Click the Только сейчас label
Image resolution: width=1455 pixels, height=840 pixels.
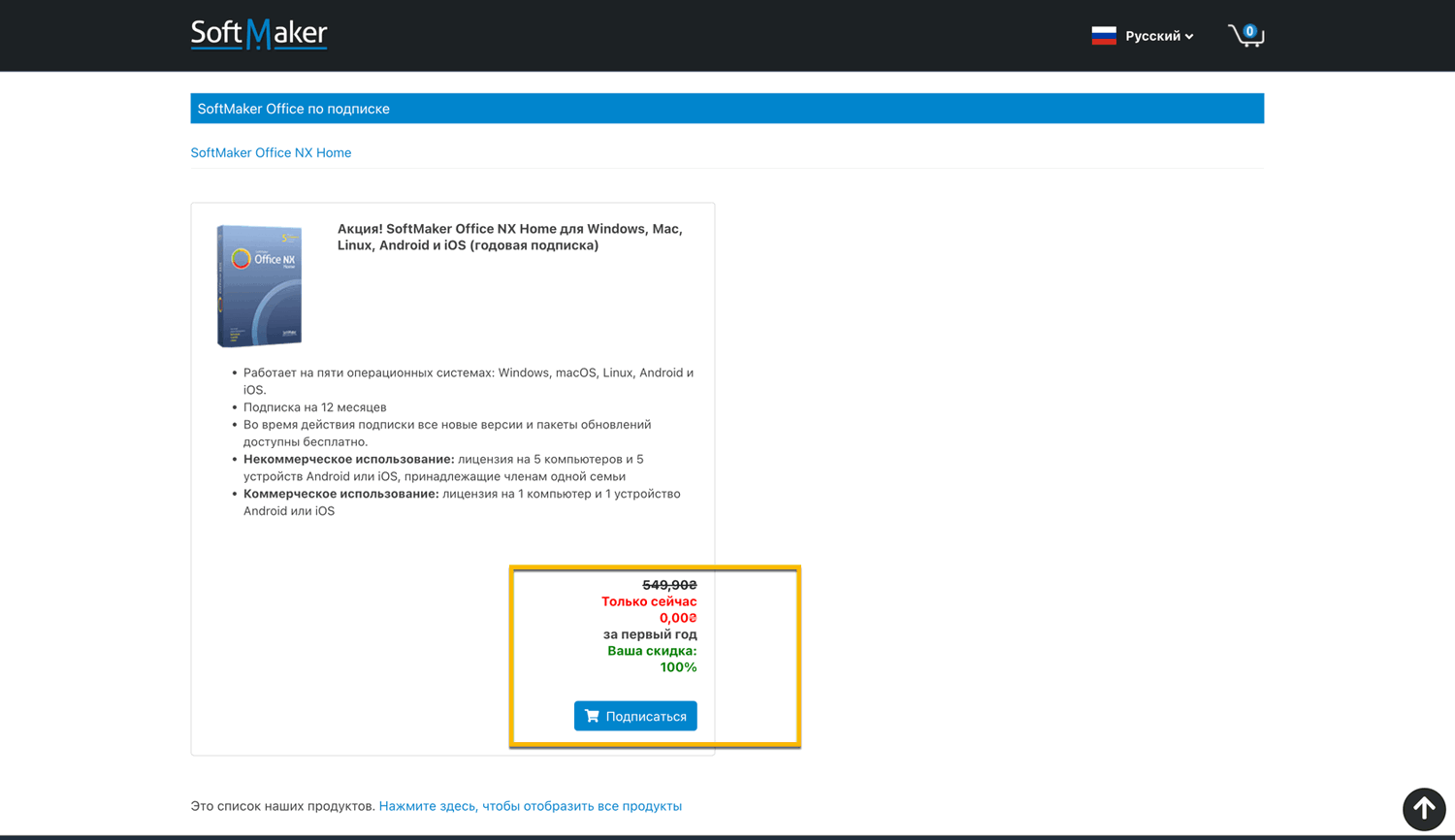coord(649,601)
